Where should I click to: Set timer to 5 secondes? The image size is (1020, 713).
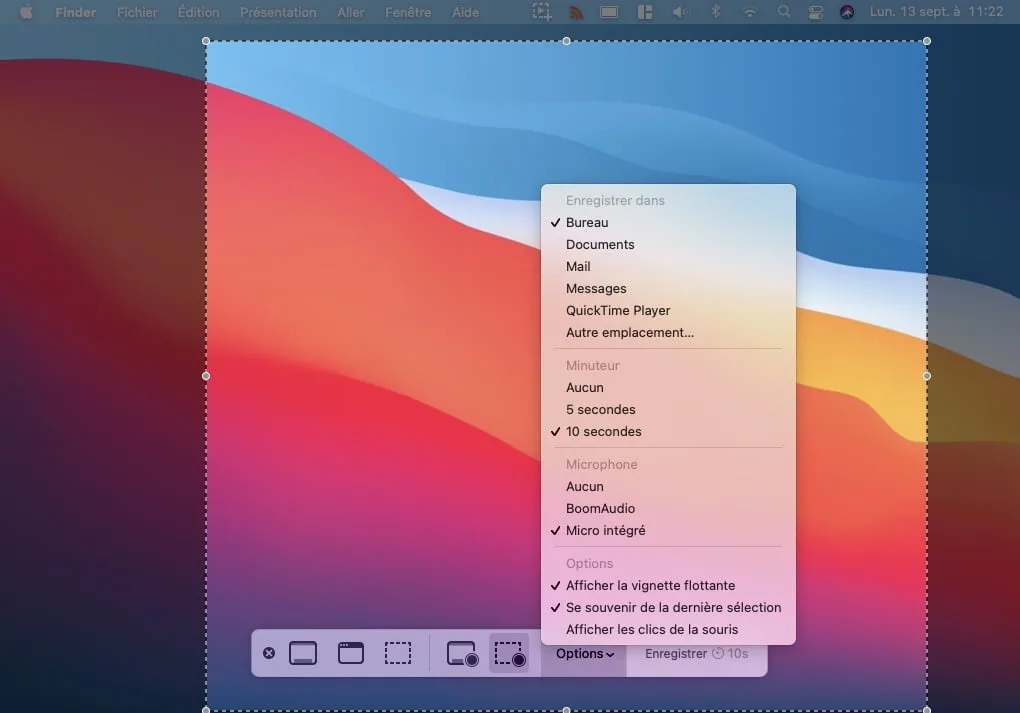tap(668, 410)
